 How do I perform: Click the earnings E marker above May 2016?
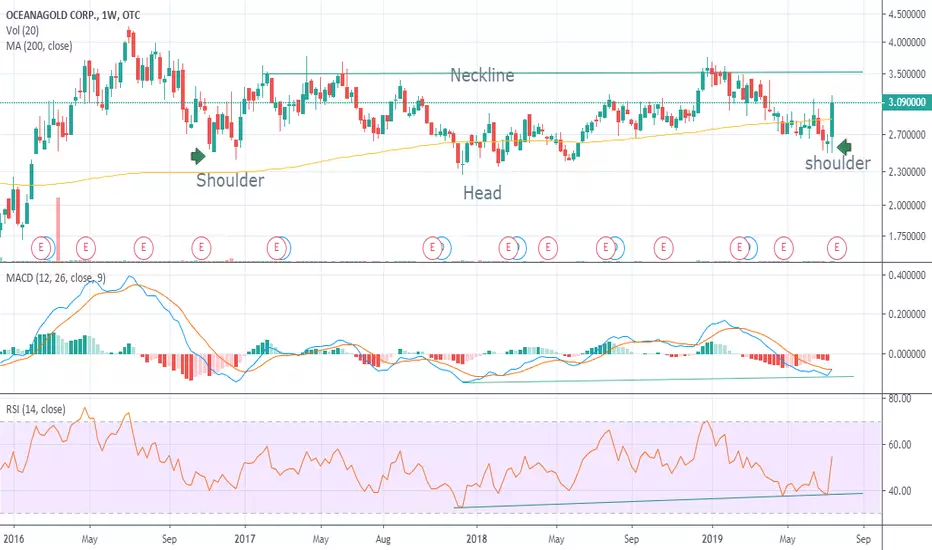[x=86, y=247]
